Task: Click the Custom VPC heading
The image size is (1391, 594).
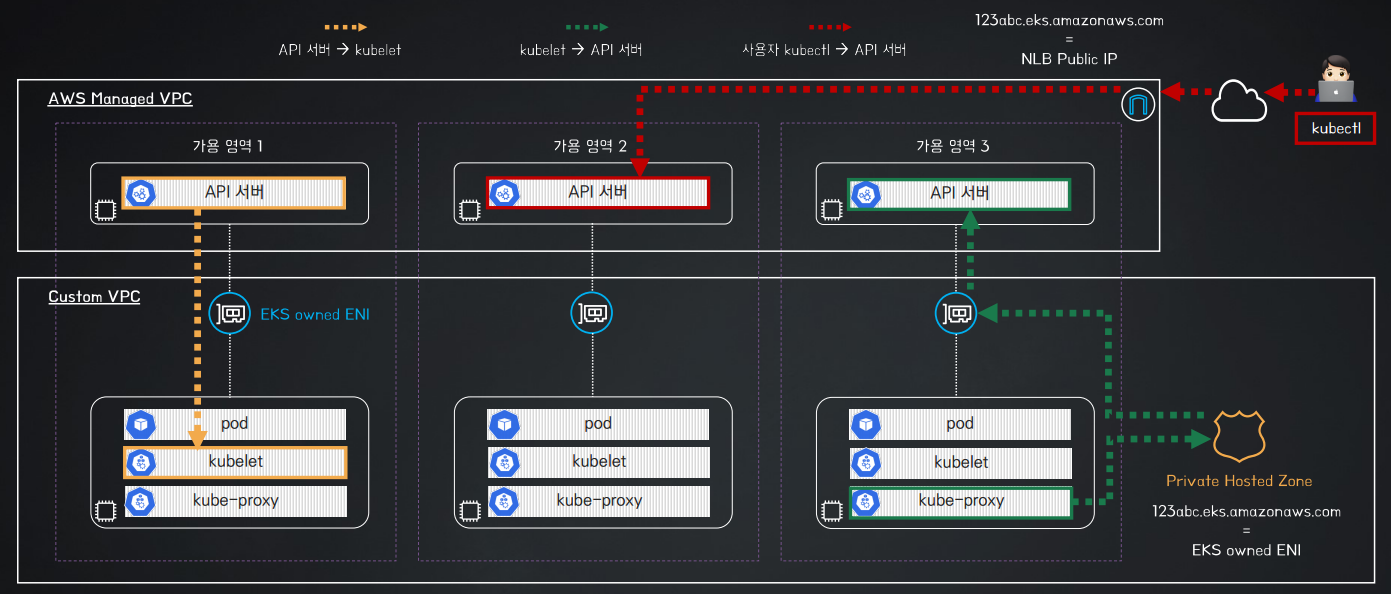Action: (95, 297)
